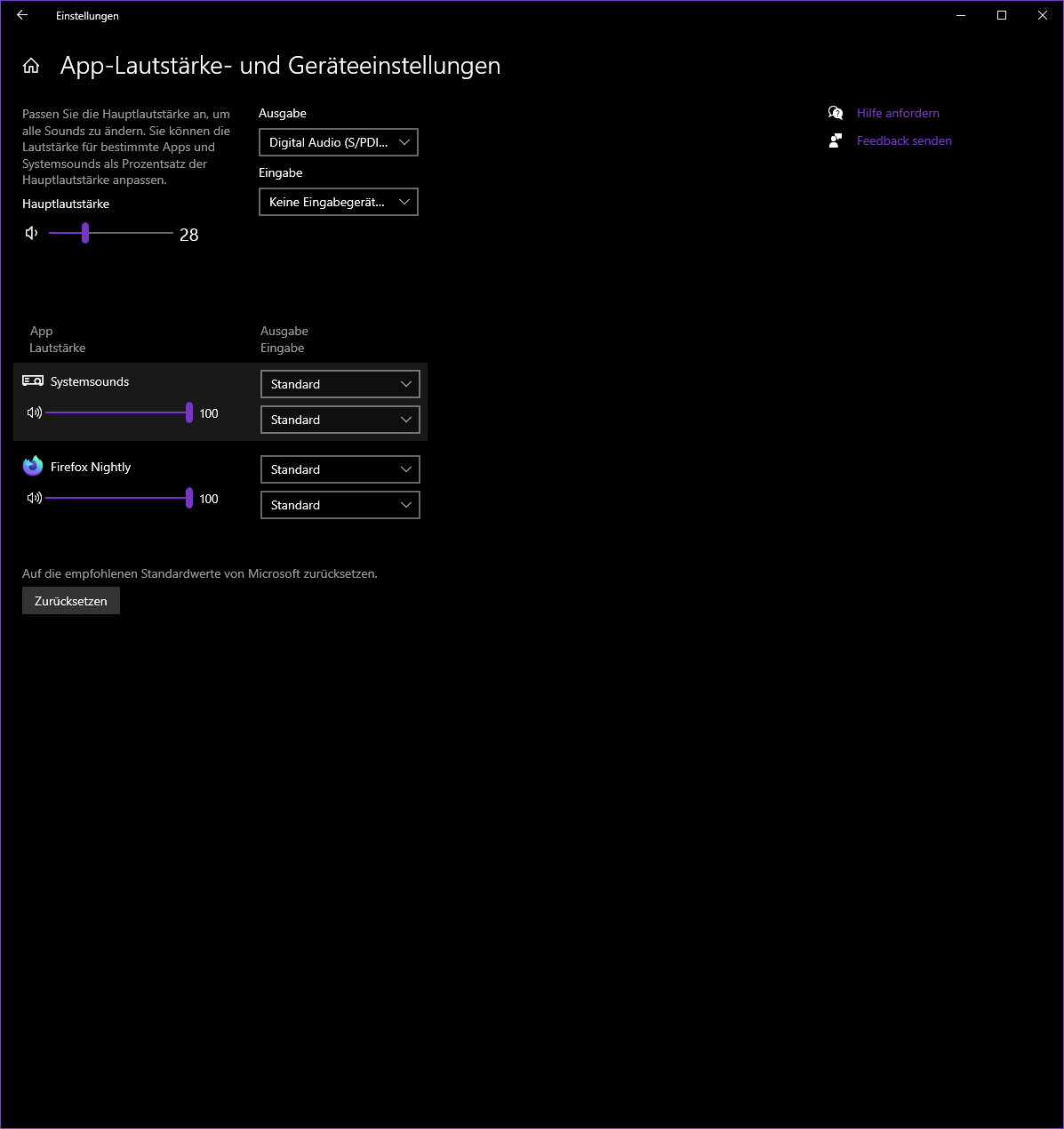Open Firefox Nightly output Standard dropdown
This screenshot has width=1064, height=1129.
[340, 469]
